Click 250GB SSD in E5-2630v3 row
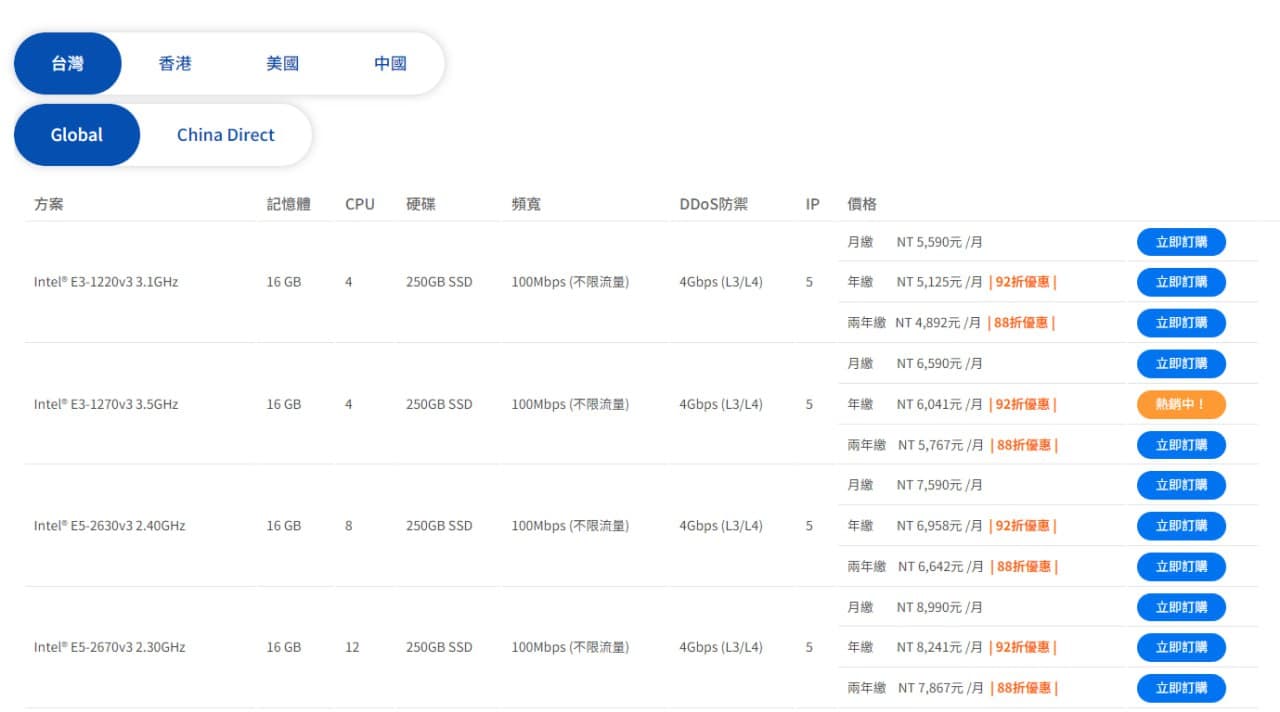The image size is (1280, 712). pos(439,526)
